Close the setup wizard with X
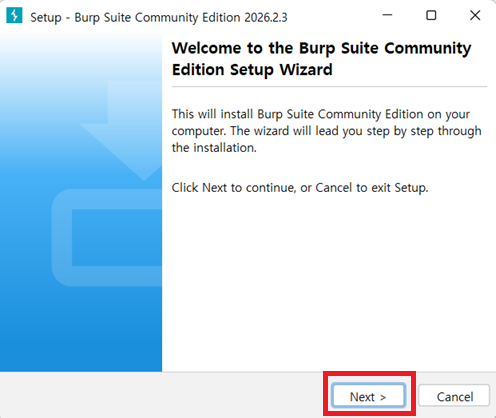Image resolution: width=496 pixels, height=418 pixels. [475, 15]
